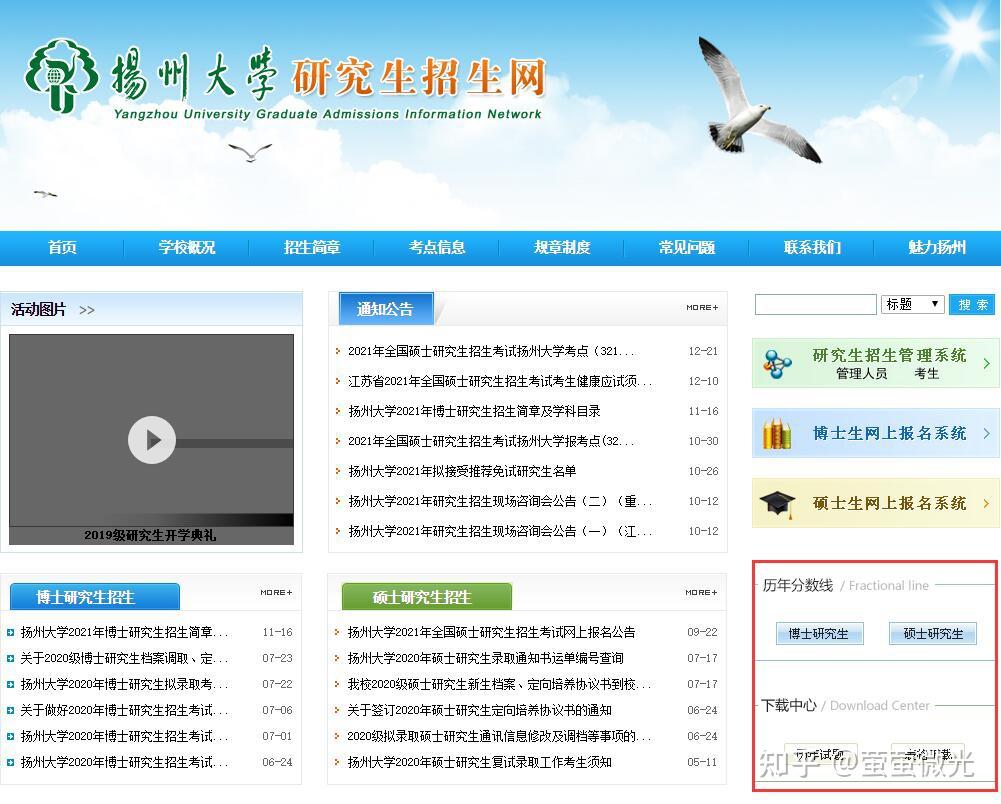Open 扬州大学2020年硕士研究生录取通知书运单编号查询
Screen dimensions: 1001x804
[x=485, y=658]
